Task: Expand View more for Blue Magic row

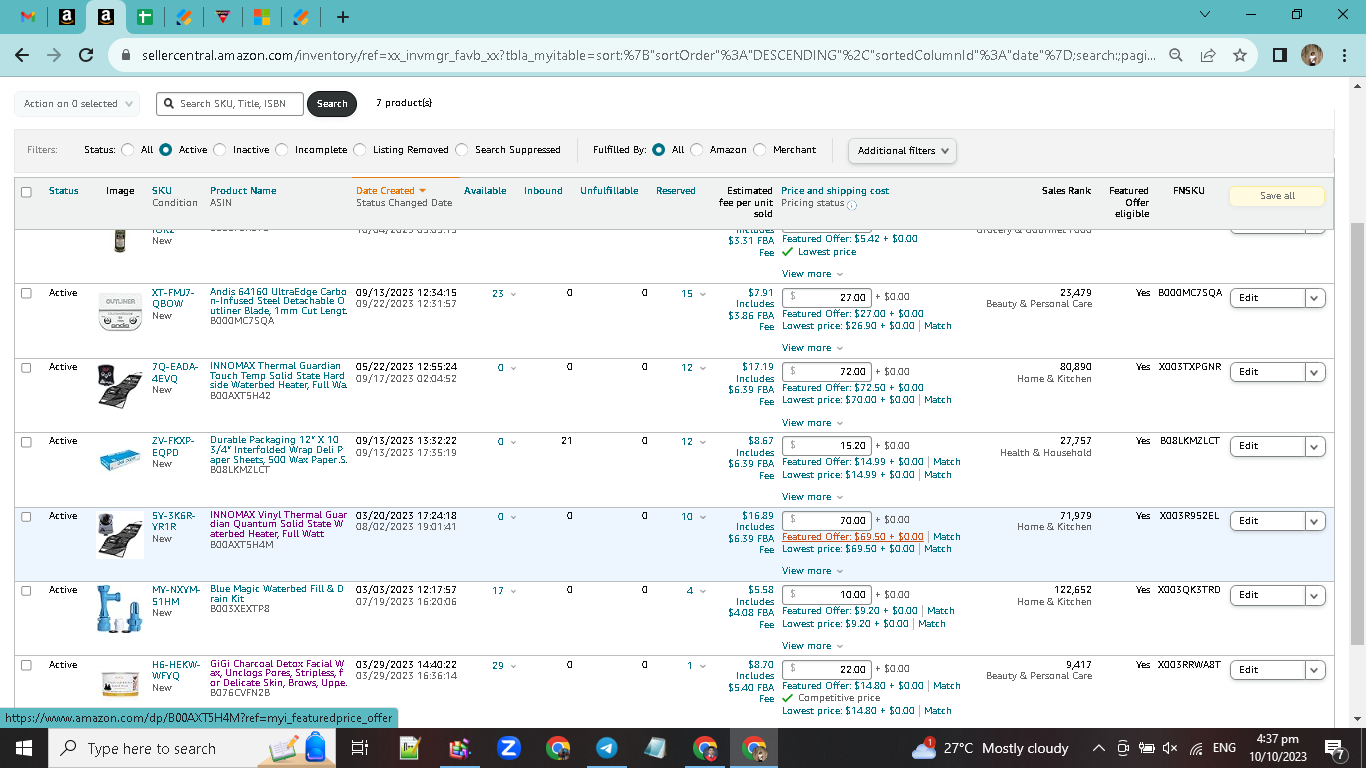Action: [812, 646]
